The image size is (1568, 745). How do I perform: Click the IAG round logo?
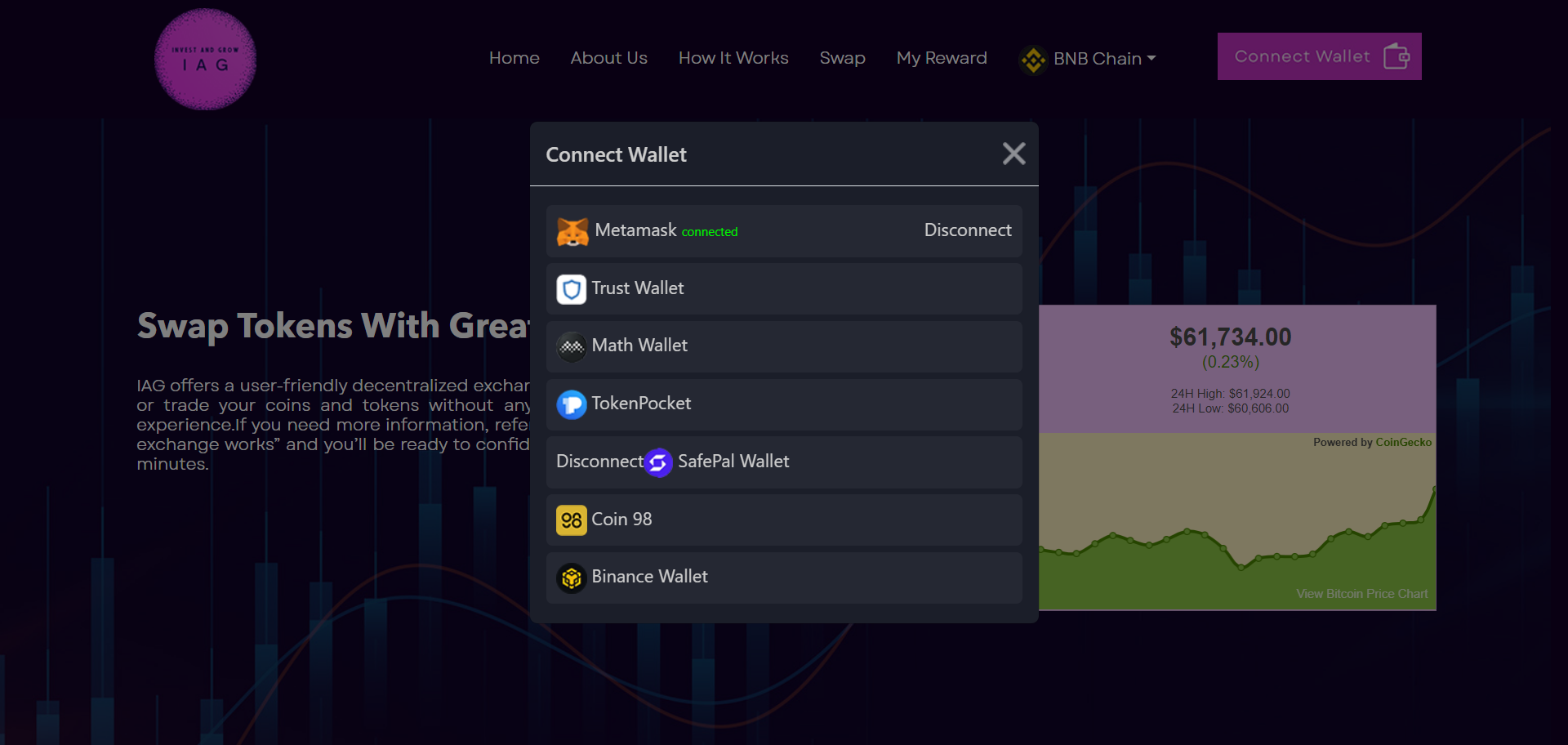pyautogui.click(x=205, y=60)
